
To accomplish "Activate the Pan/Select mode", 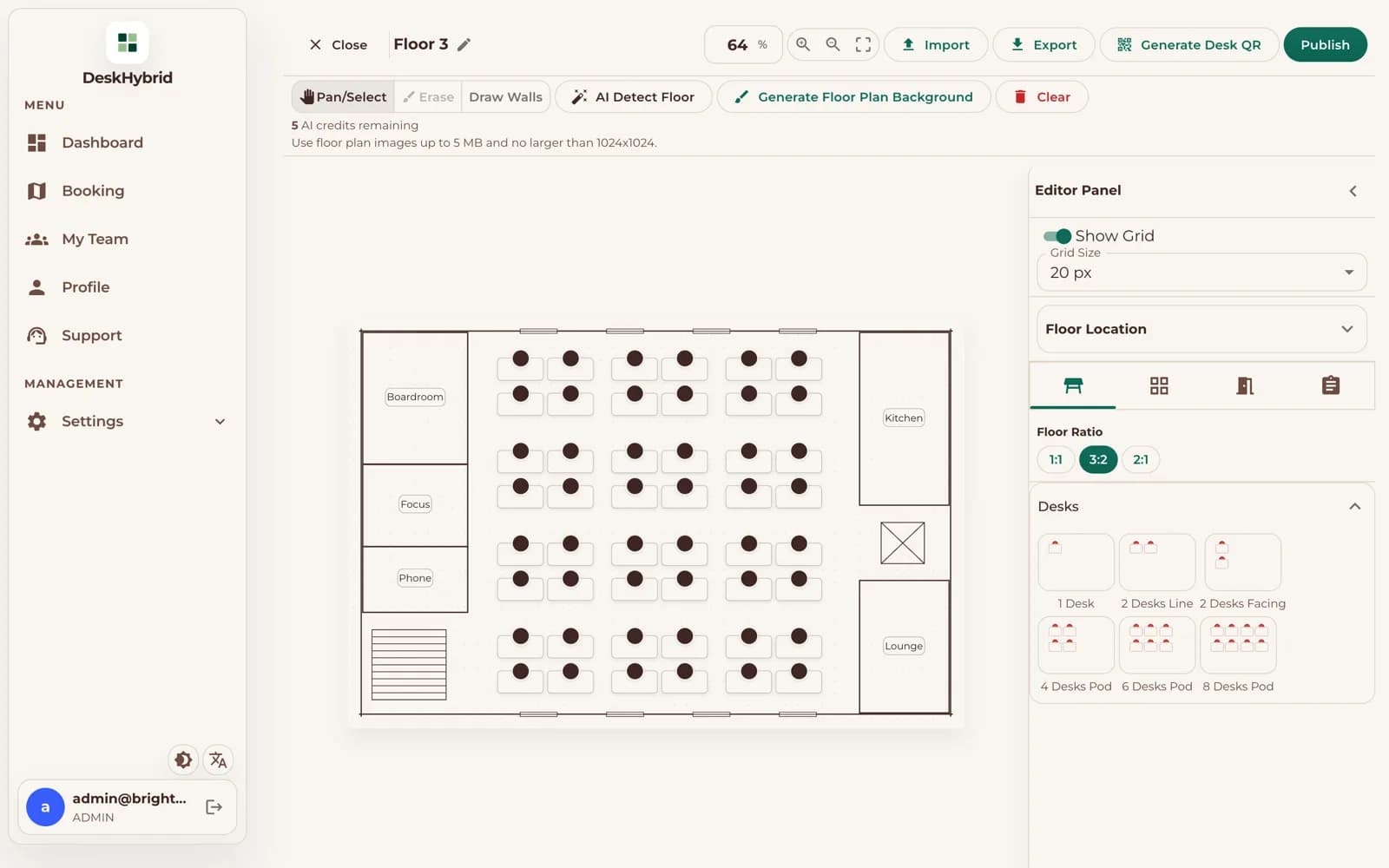I will click(343, 97).
